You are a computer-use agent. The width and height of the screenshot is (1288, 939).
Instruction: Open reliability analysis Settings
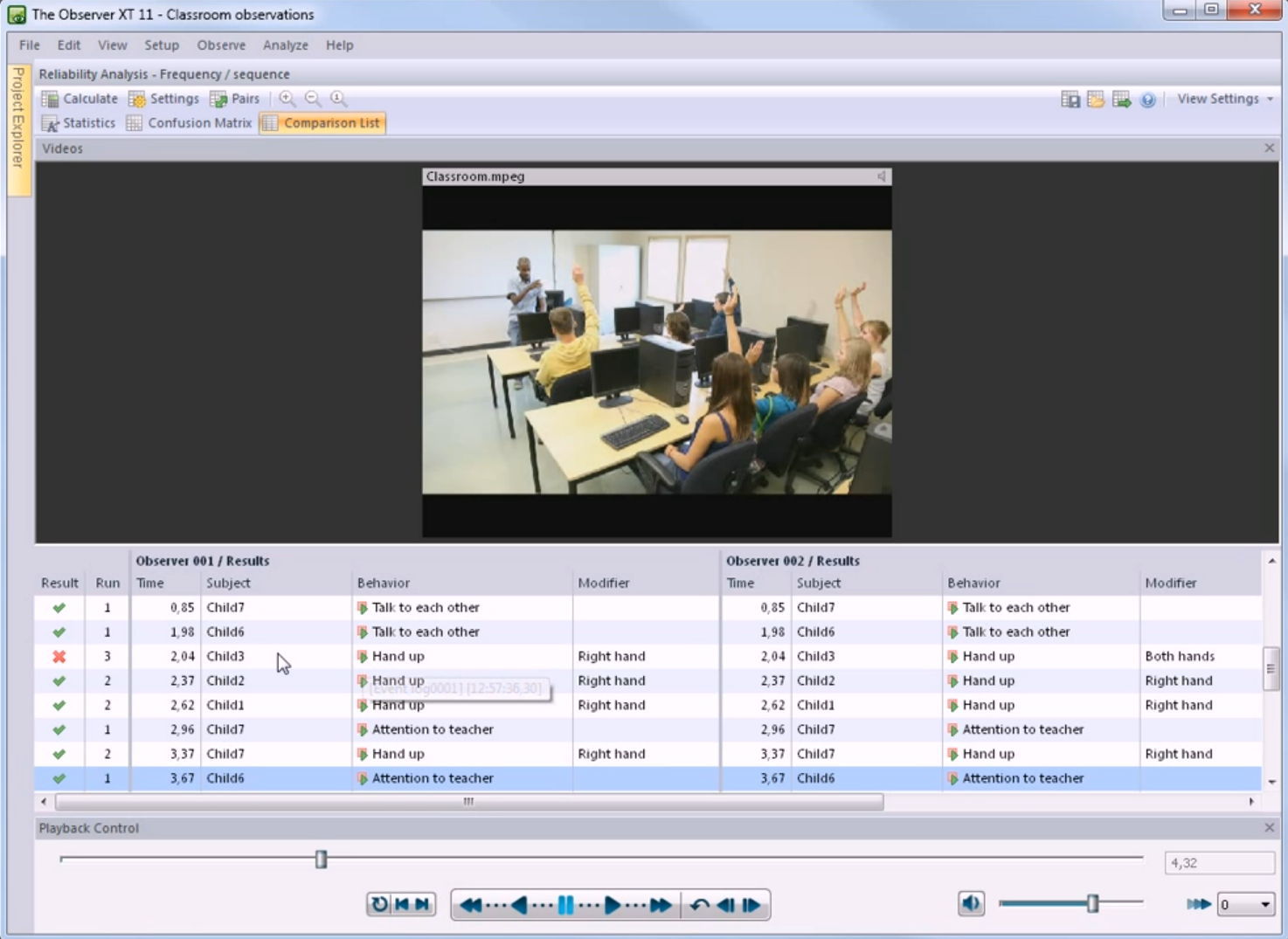tap(163, 99)
